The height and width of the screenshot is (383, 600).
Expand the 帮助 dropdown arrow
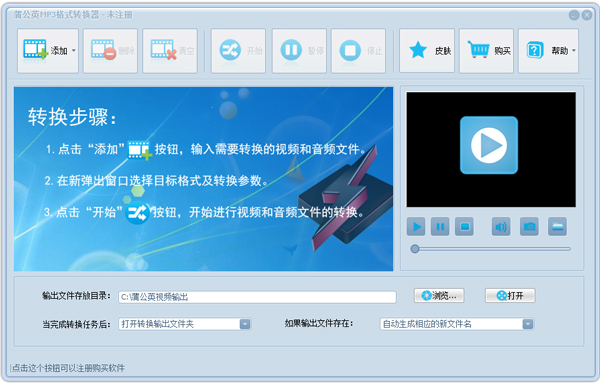[x=574, y=51]
